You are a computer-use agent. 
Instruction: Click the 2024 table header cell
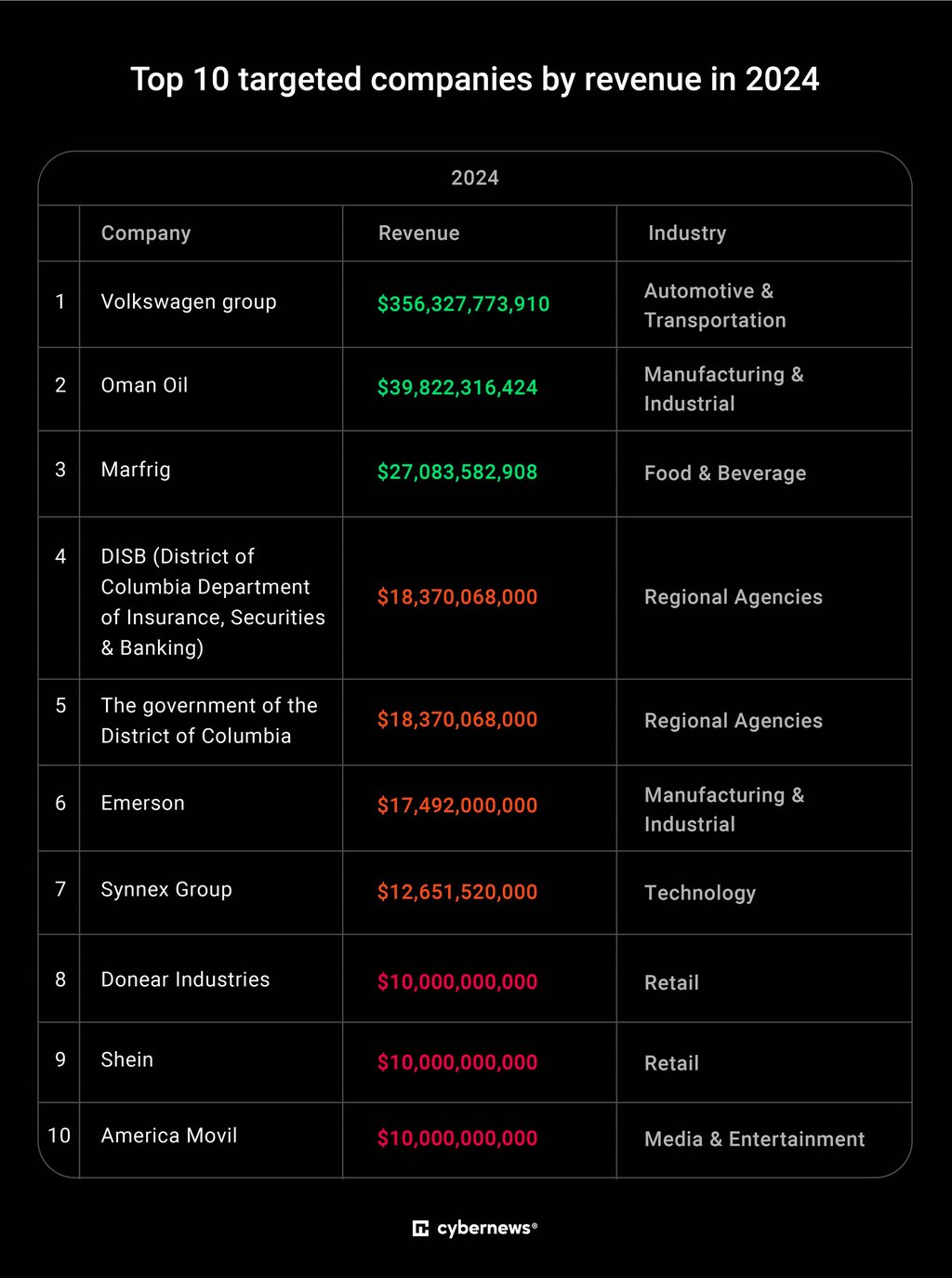tap(475, 178)
